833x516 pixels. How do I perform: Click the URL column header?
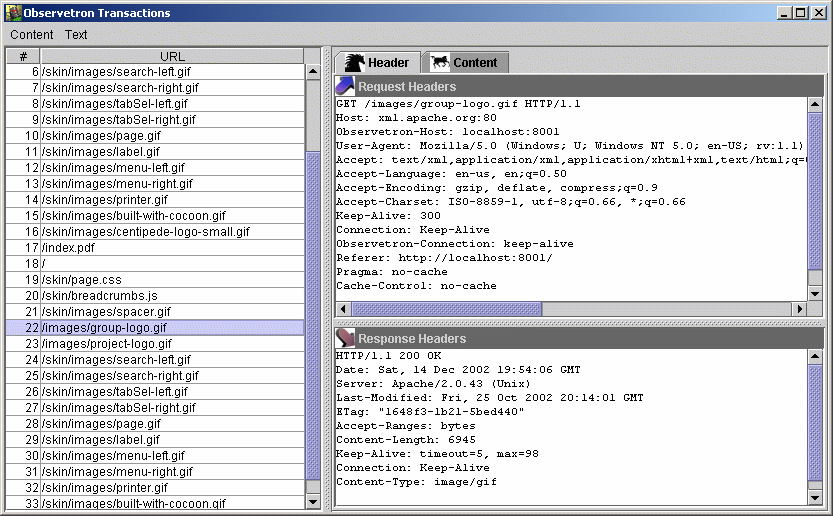172,56
